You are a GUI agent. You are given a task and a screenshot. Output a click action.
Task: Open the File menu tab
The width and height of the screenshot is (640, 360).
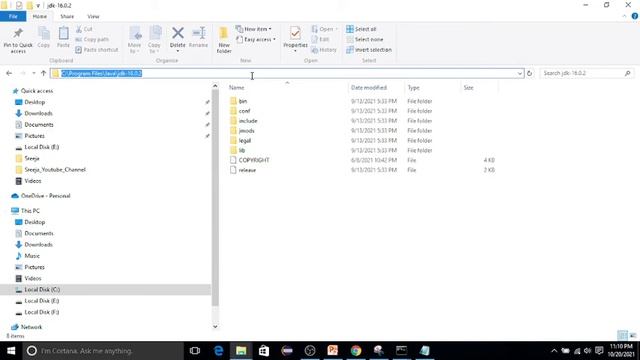(x=13, y=16)
